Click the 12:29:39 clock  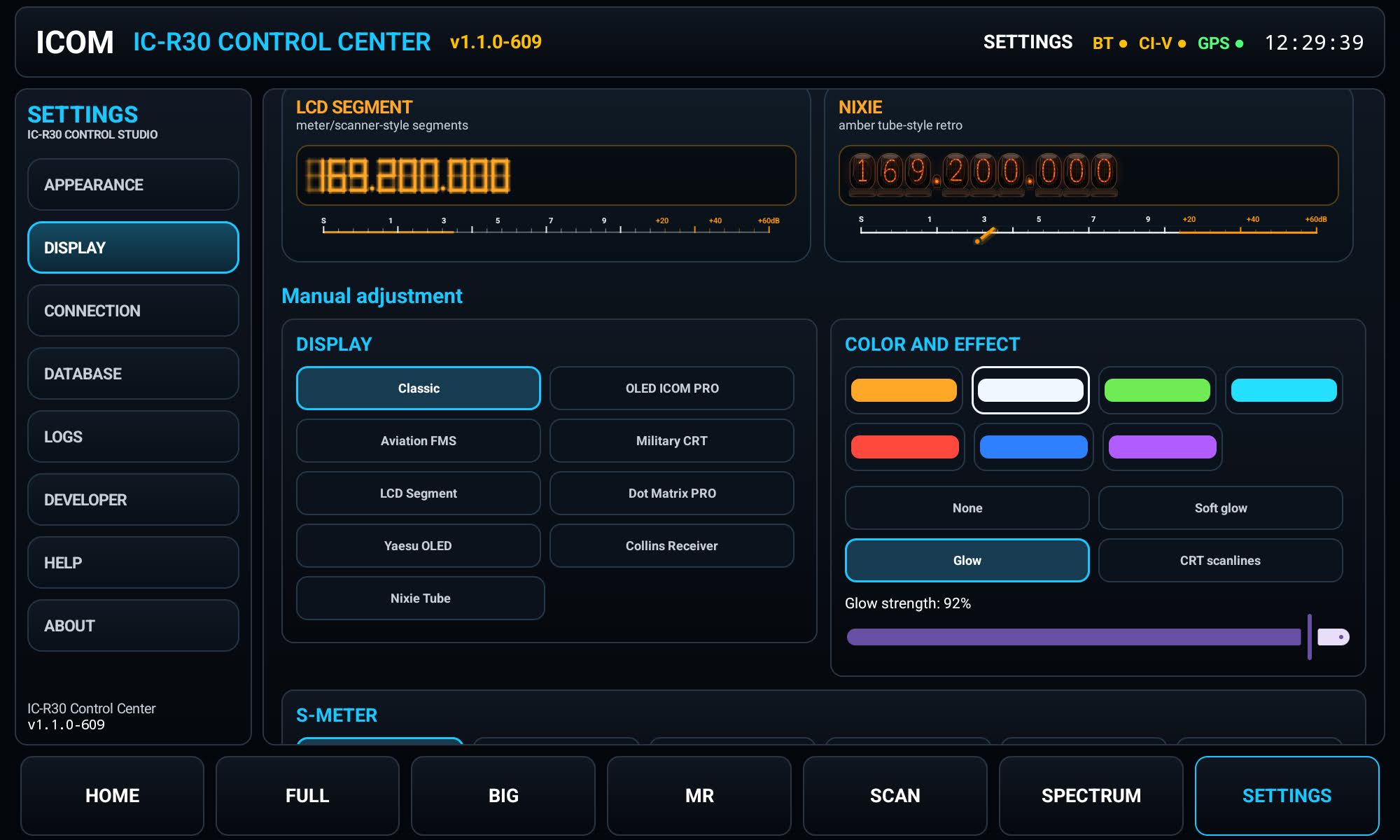tap(1314, 43)
